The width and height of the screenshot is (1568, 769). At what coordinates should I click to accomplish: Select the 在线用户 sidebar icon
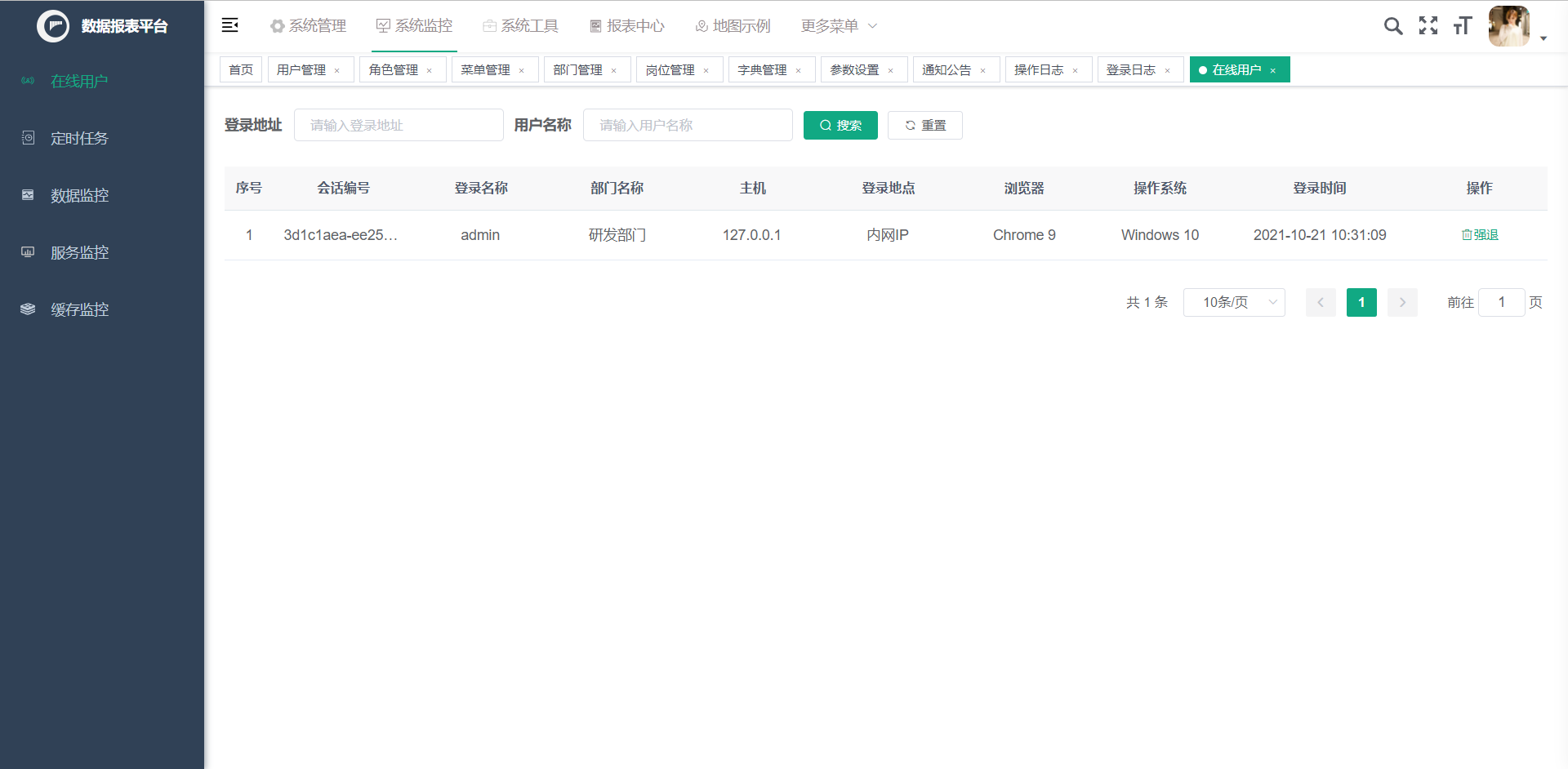coord(27,81)
